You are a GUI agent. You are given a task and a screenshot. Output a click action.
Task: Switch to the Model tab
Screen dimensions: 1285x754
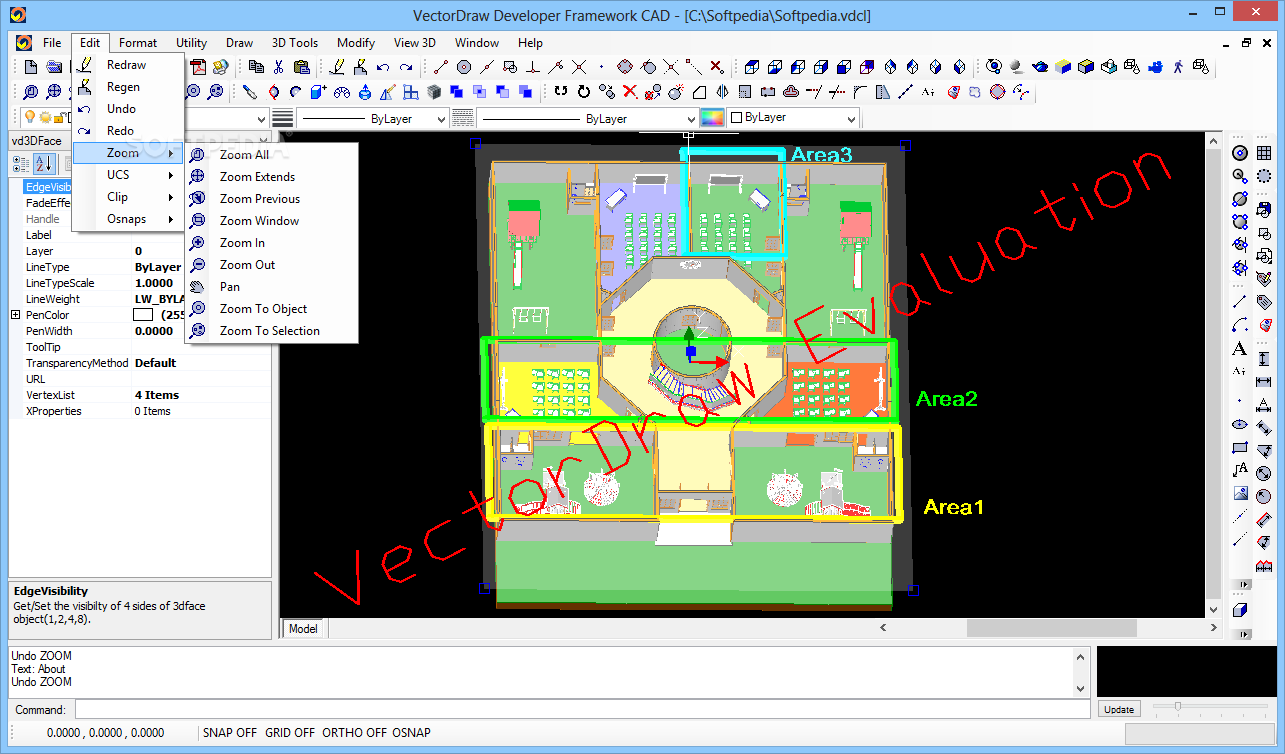pos(303,628)
